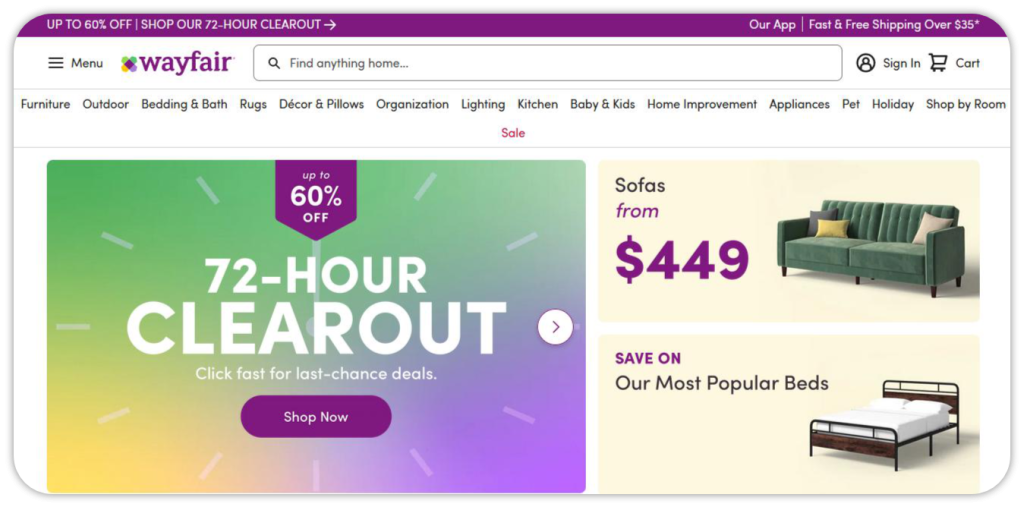This screenshot has width=1024, height=507.
Task: Open the shopping Cart icon
Action: click(938, 63)
